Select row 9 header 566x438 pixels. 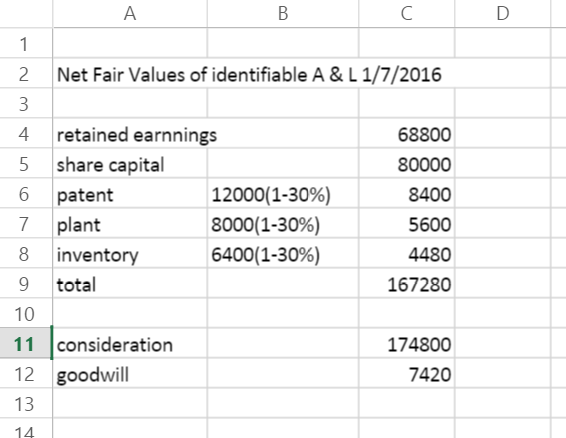coord(24,284)
